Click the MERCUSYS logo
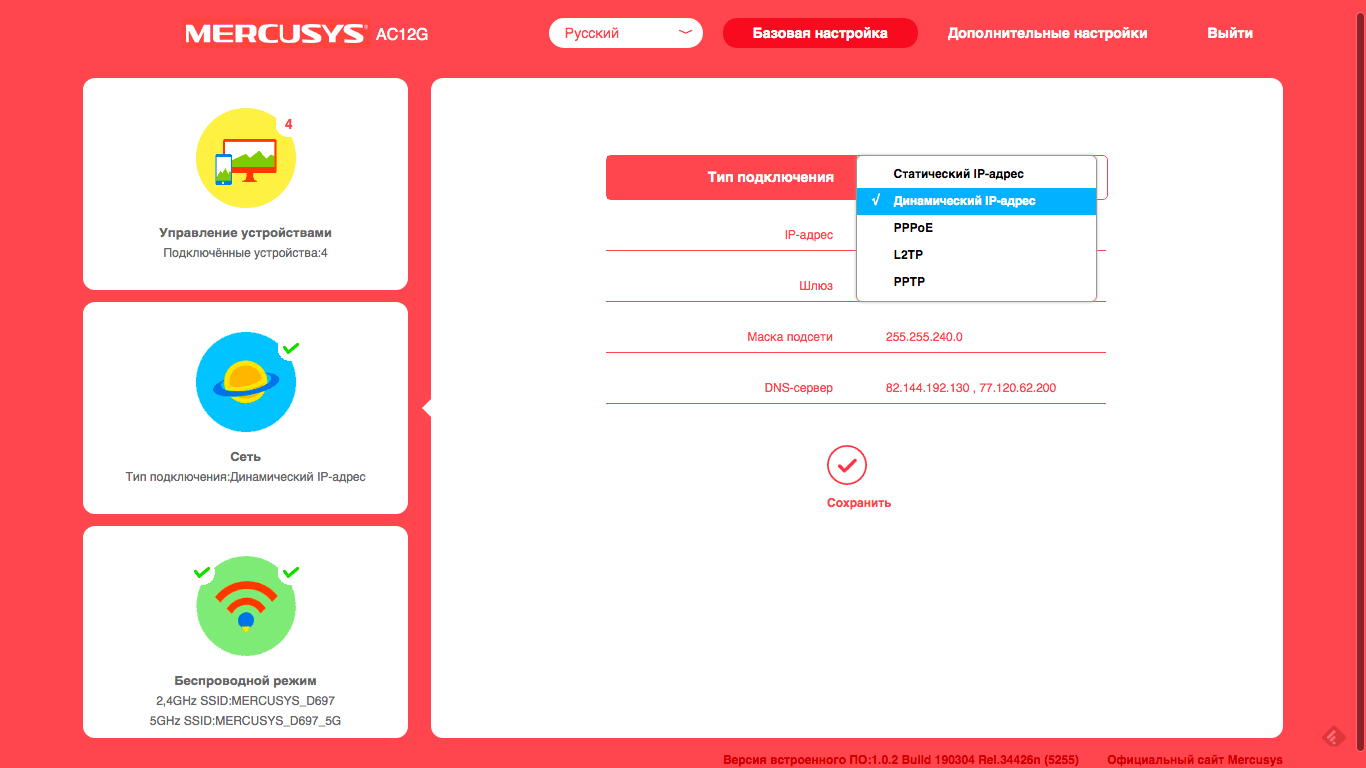1366x768 pixels. click(275, 34)
